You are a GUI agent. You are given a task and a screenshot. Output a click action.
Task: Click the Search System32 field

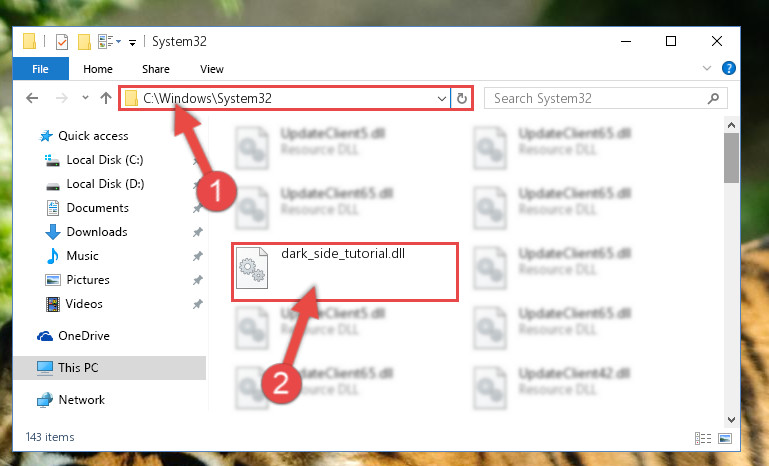pyautogui.click(x=598, y=99)
